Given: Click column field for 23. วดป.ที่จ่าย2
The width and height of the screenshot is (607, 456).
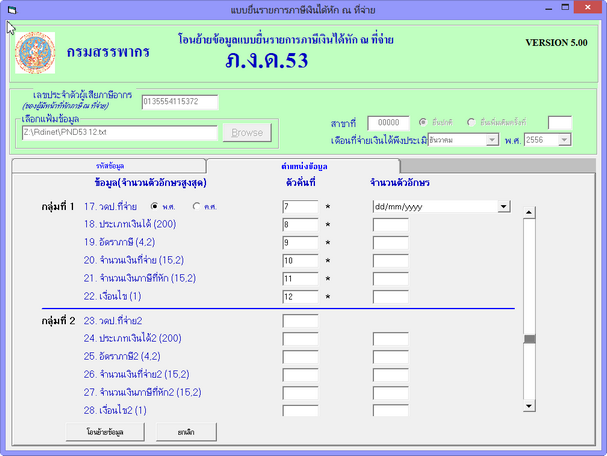Looking at the screenshot, I should 300,321.
